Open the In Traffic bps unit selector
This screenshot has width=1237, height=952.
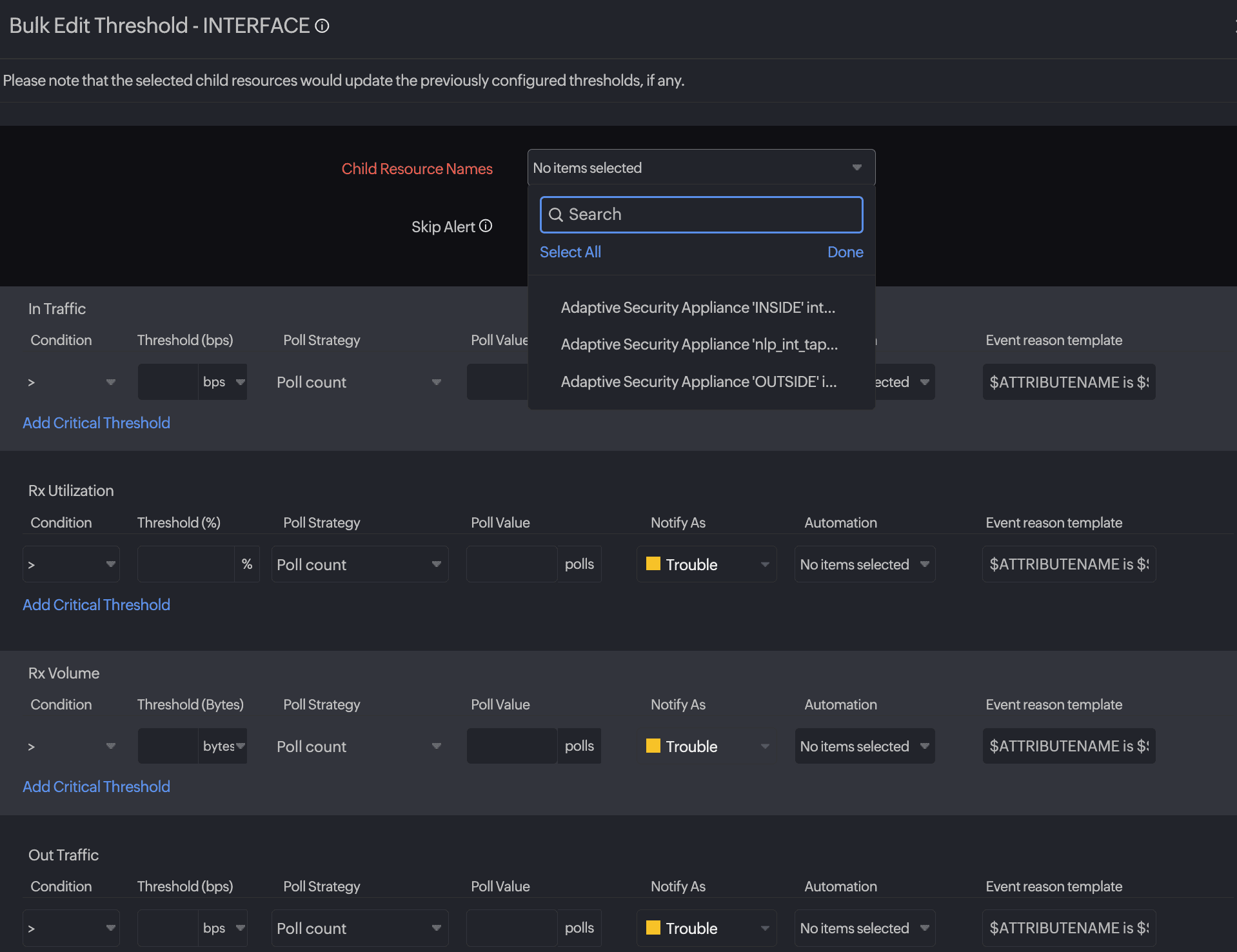(223, 382)
